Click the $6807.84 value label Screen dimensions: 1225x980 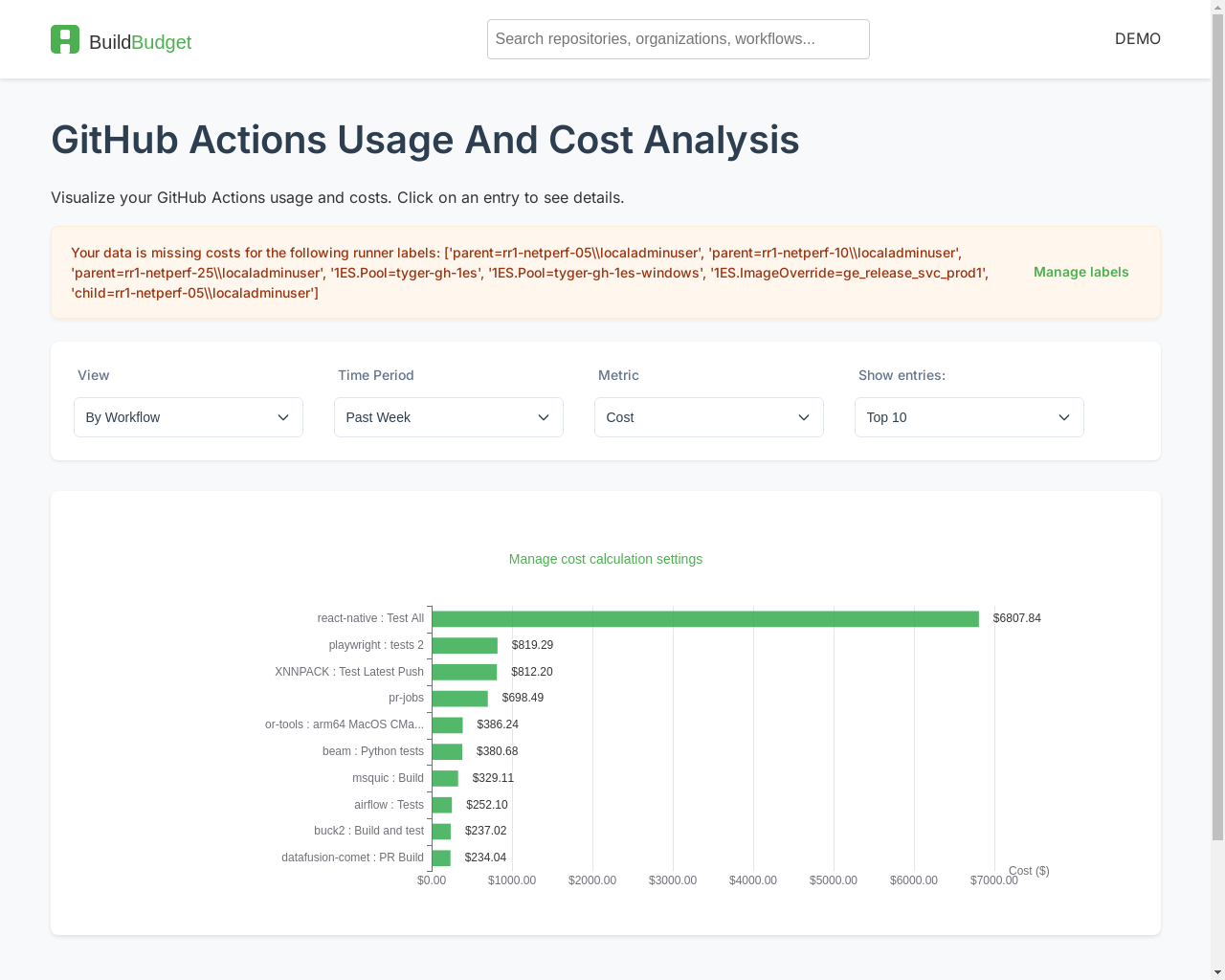point(1017,618)
